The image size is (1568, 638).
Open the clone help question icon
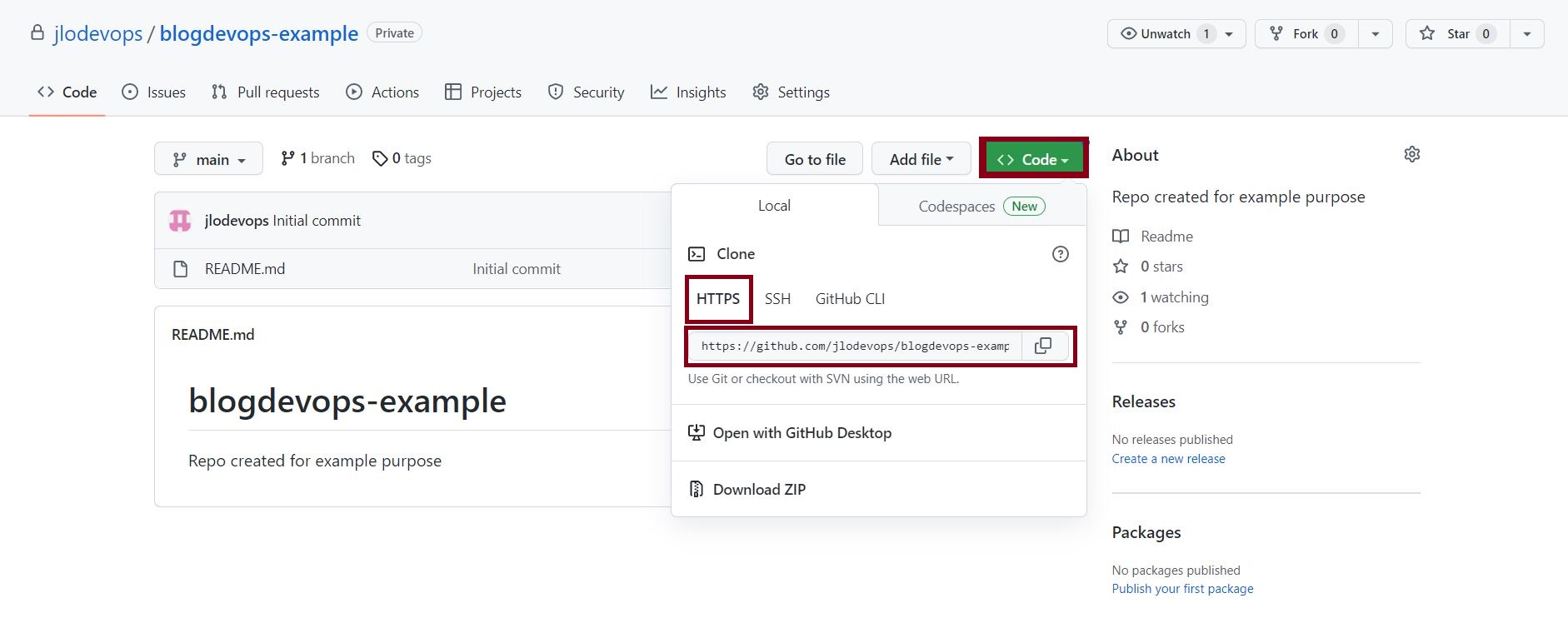[x=1061, y=254]
